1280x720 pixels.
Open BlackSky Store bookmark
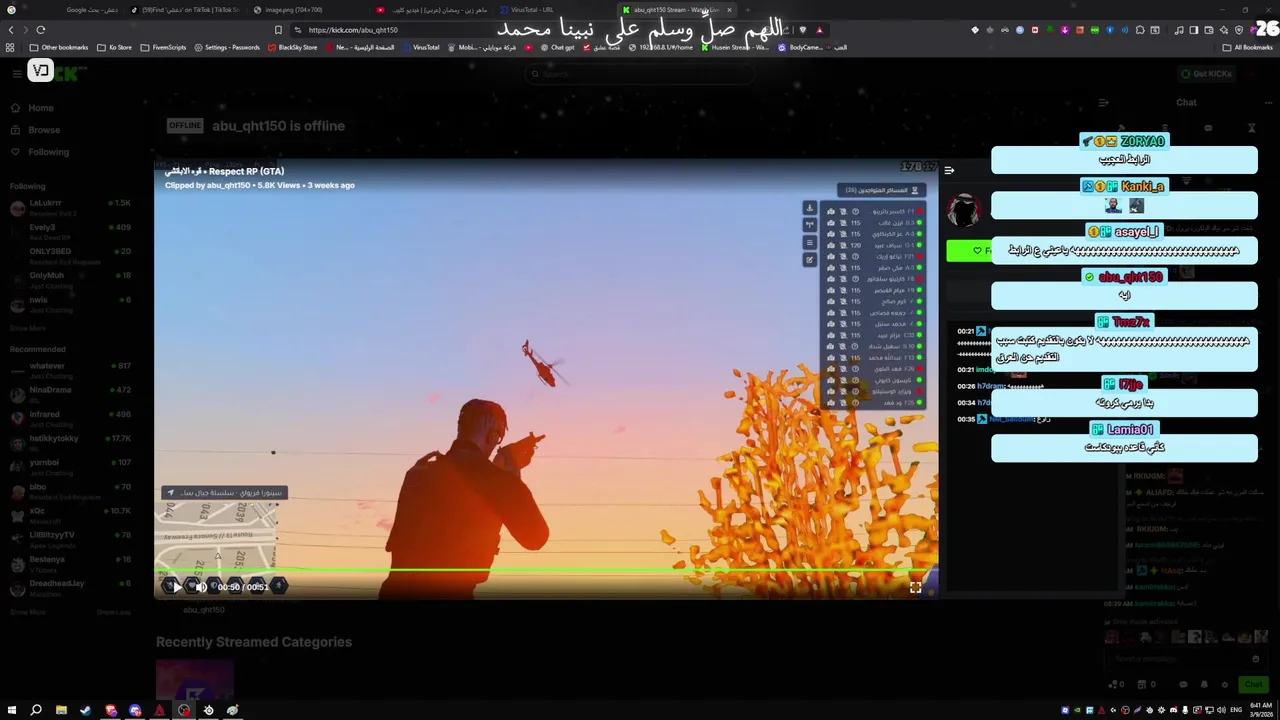[x=292, y=47]
